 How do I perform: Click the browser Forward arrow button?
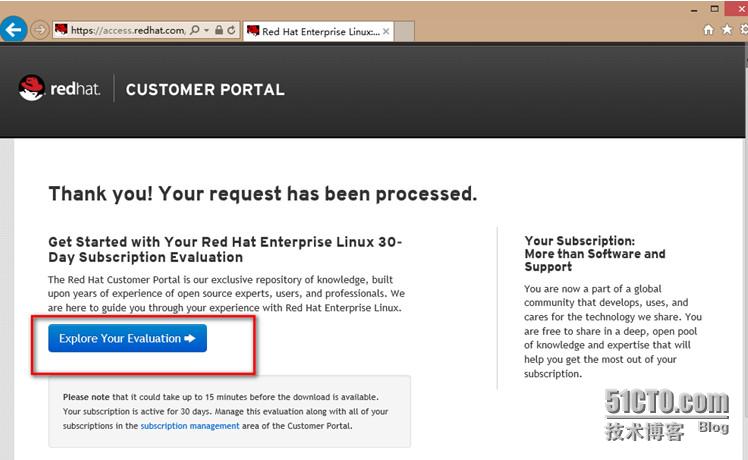pyautogui.click(x=40, y=30)
